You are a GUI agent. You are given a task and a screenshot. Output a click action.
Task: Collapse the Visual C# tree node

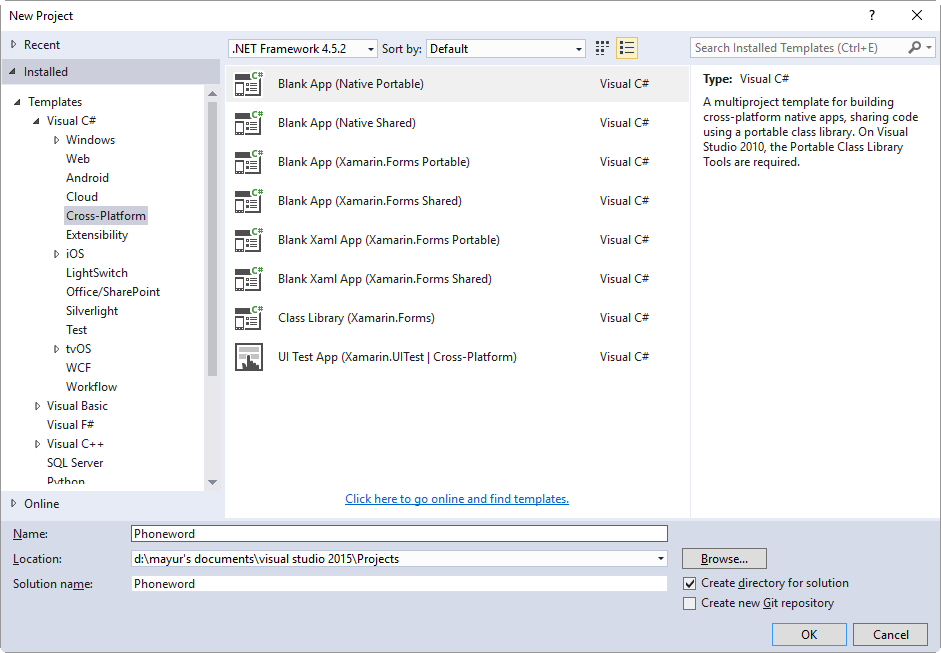(x=37, y=121)
